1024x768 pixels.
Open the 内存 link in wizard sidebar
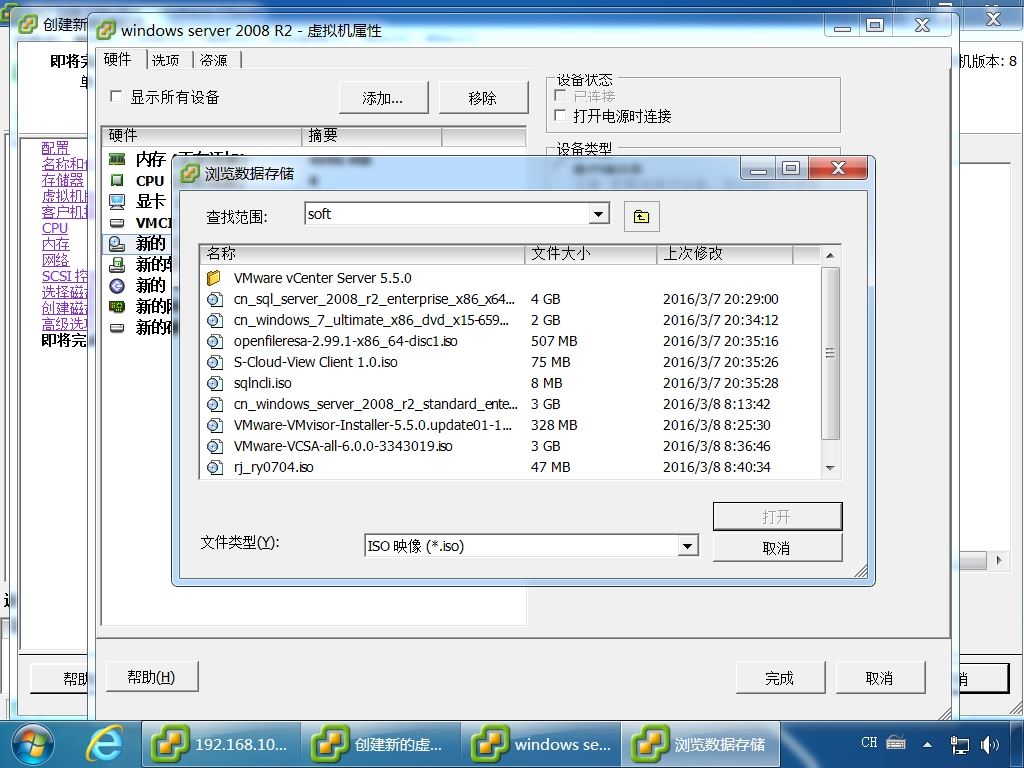coord(56,244)
